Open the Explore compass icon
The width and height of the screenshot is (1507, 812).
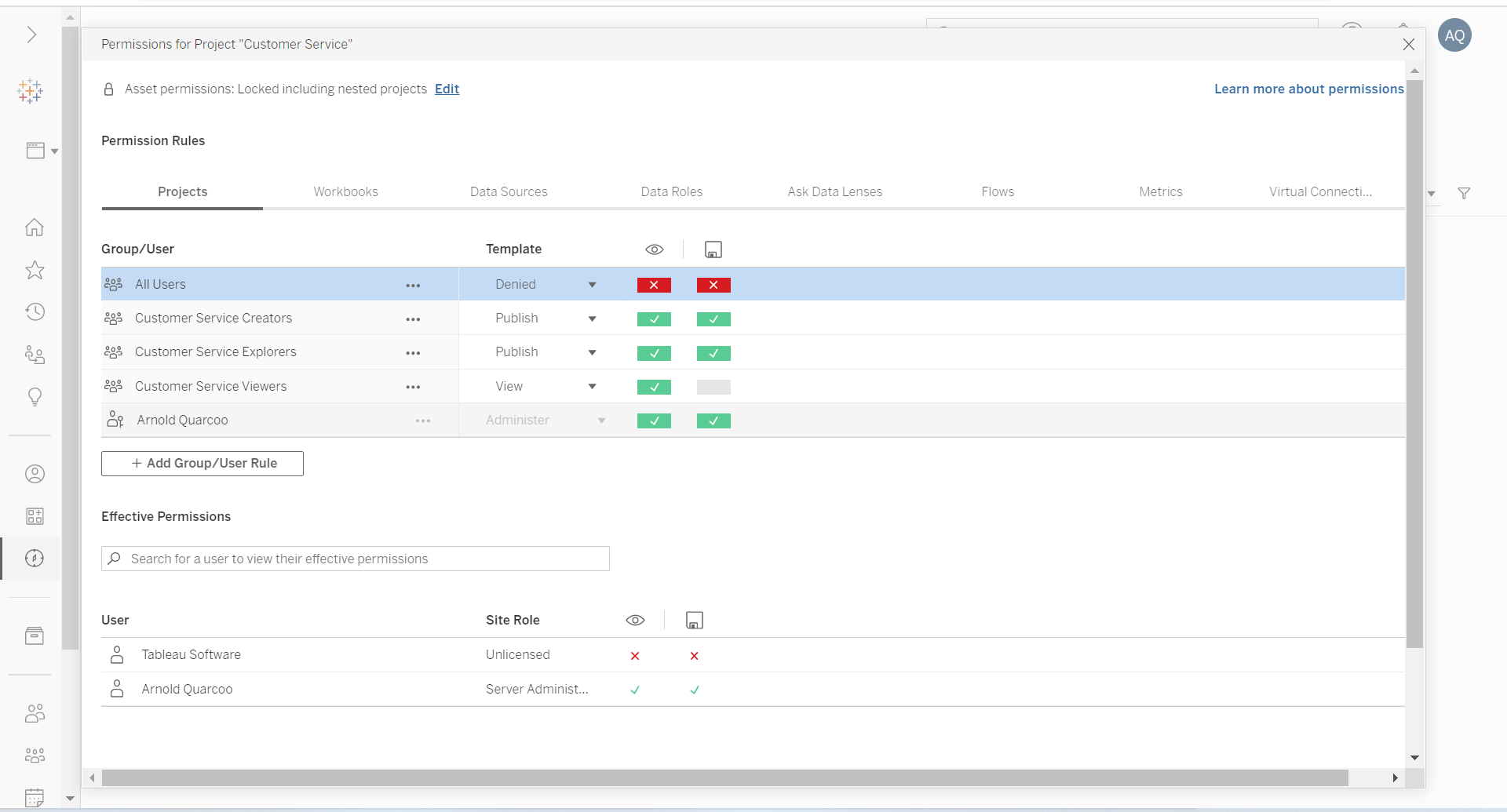35,559
